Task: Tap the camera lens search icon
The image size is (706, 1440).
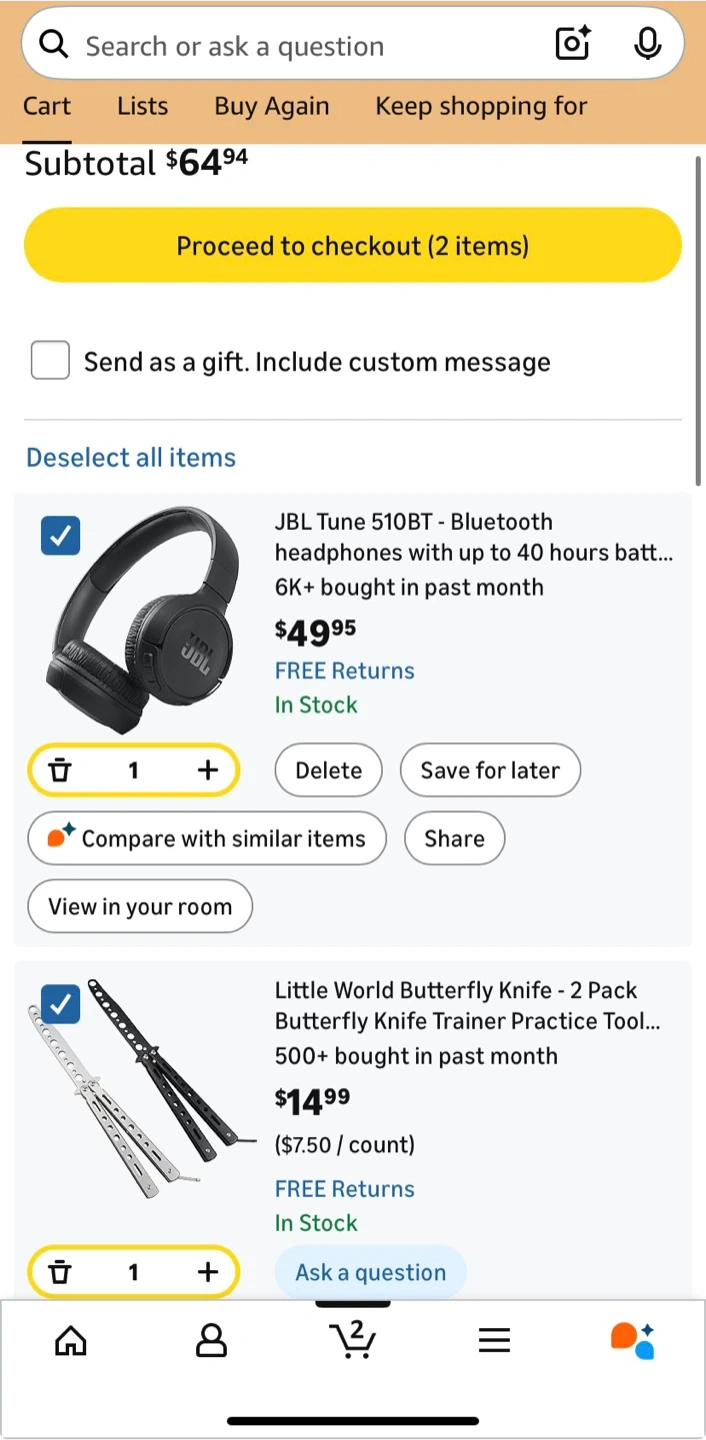Action: click(572, 44)
